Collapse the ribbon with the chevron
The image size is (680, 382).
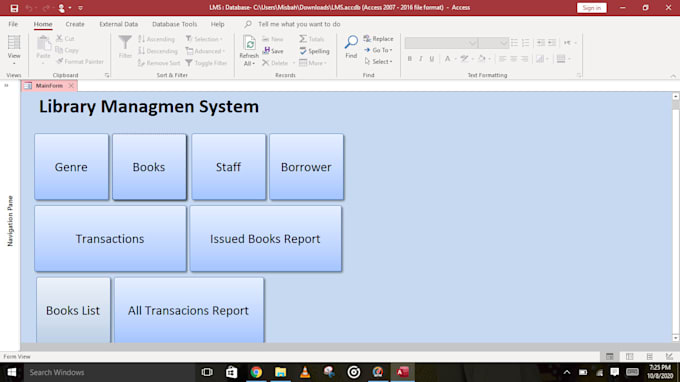[x=673, y=76]
